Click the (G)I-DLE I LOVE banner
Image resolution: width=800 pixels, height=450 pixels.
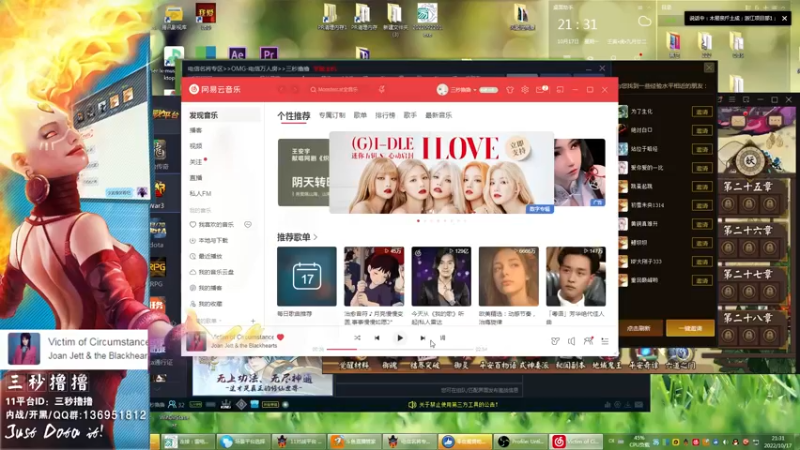pyautogui.click(x=441, y=172)
